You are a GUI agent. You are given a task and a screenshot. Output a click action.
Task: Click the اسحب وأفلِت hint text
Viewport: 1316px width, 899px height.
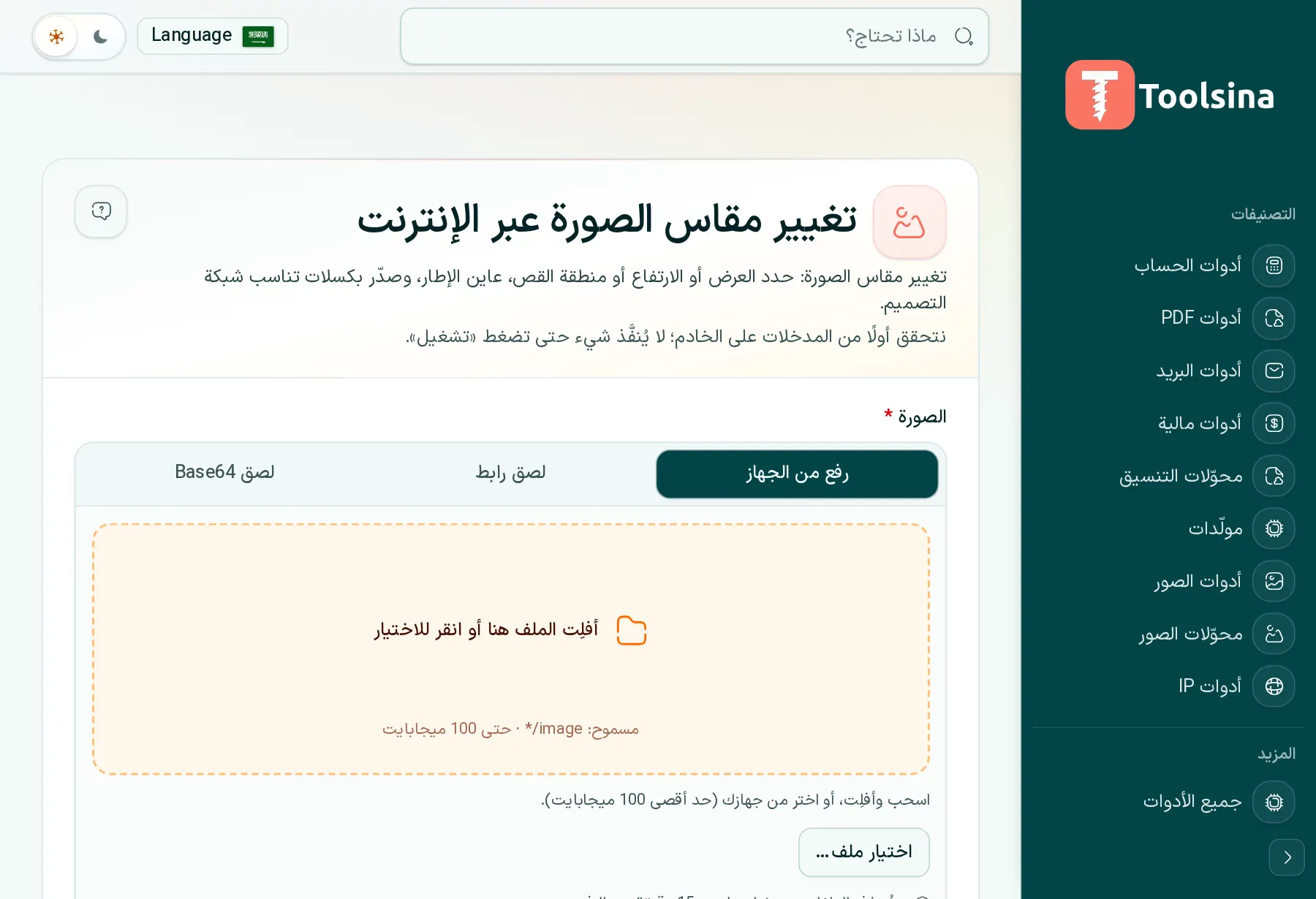point(735,800)
